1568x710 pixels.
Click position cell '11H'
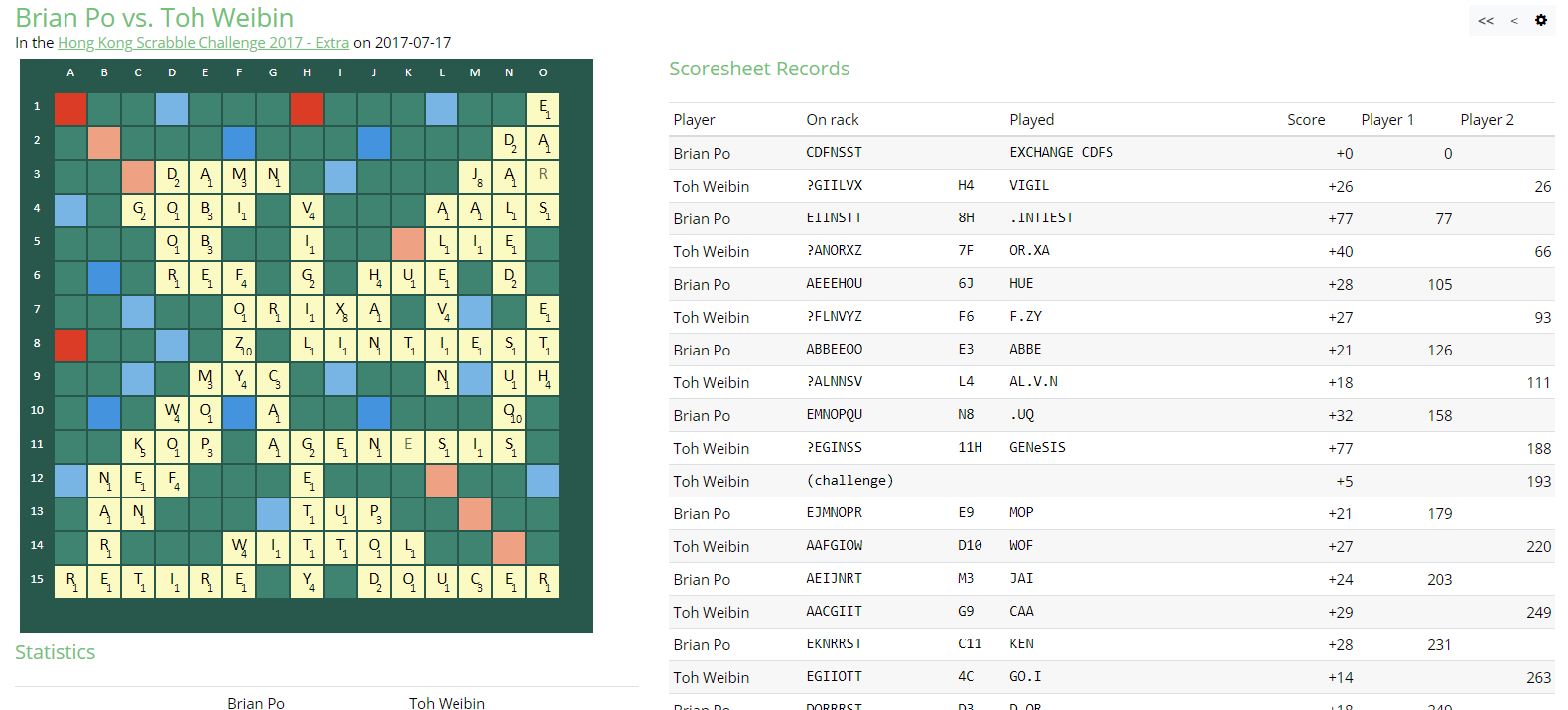970,447
